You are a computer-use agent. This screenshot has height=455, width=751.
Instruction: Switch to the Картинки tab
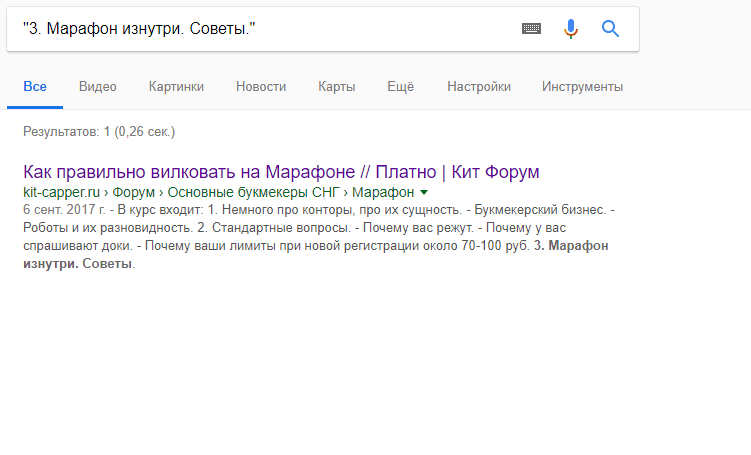(176, 87)
